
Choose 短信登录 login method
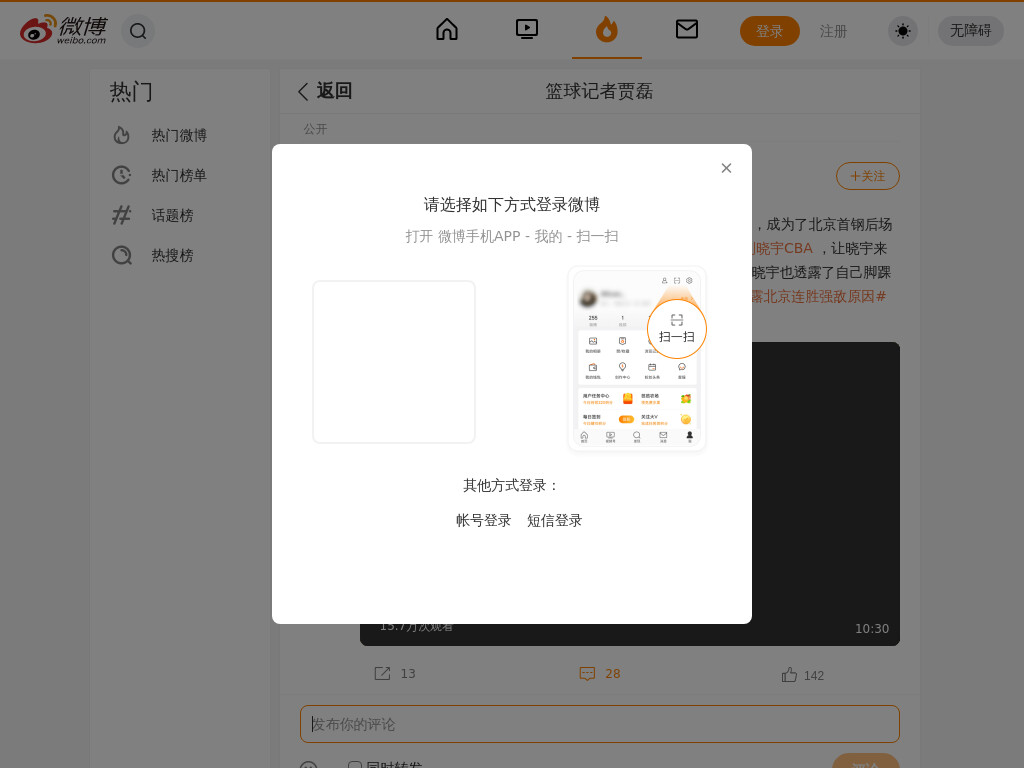coord(554,520)
